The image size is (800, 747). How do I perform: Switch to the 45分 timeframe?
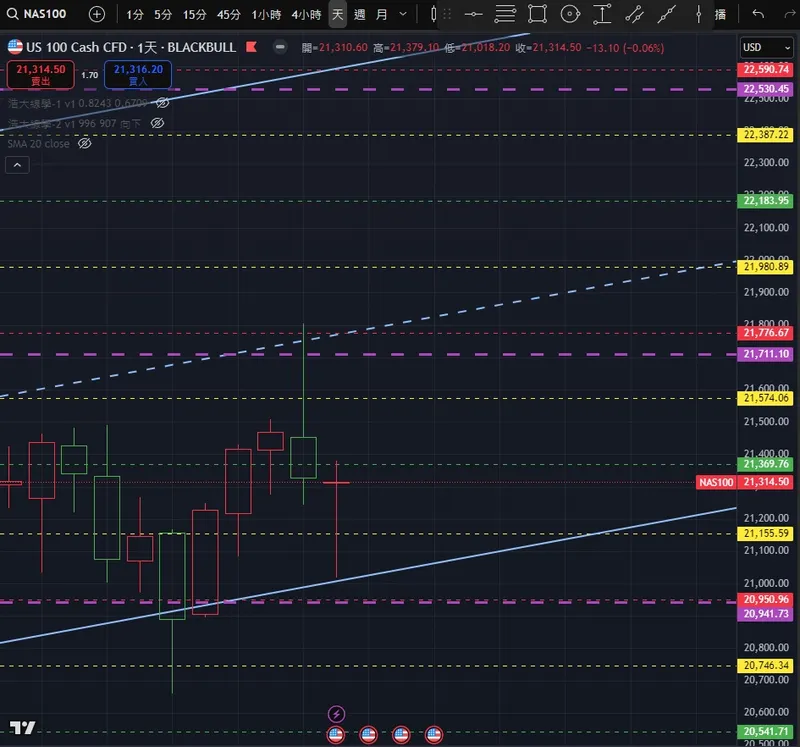229,15
